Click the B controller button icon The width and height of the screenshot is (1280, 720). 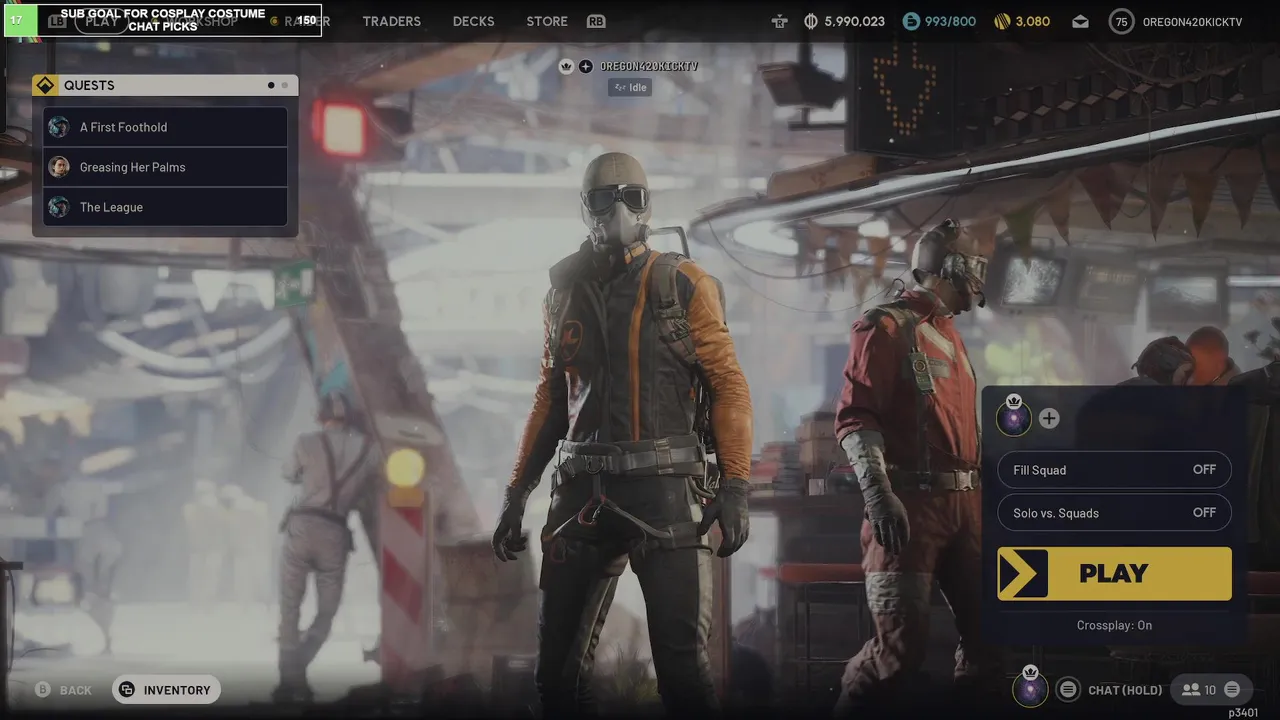tap(43, 690)
